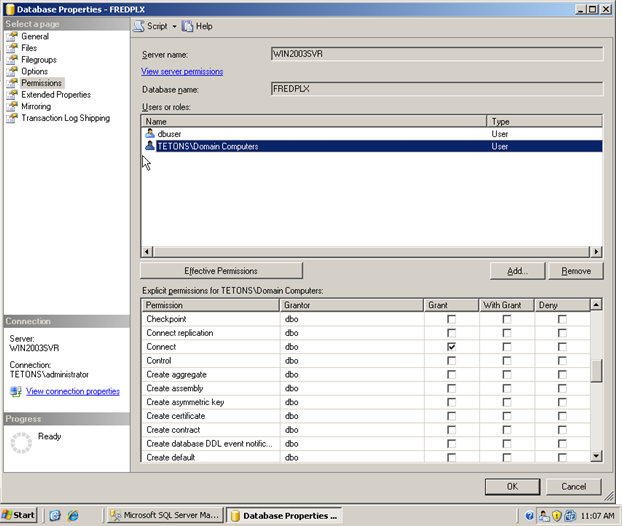
Task: Click the permissions vertical scrollbar thumb
Action: point(596,371)
